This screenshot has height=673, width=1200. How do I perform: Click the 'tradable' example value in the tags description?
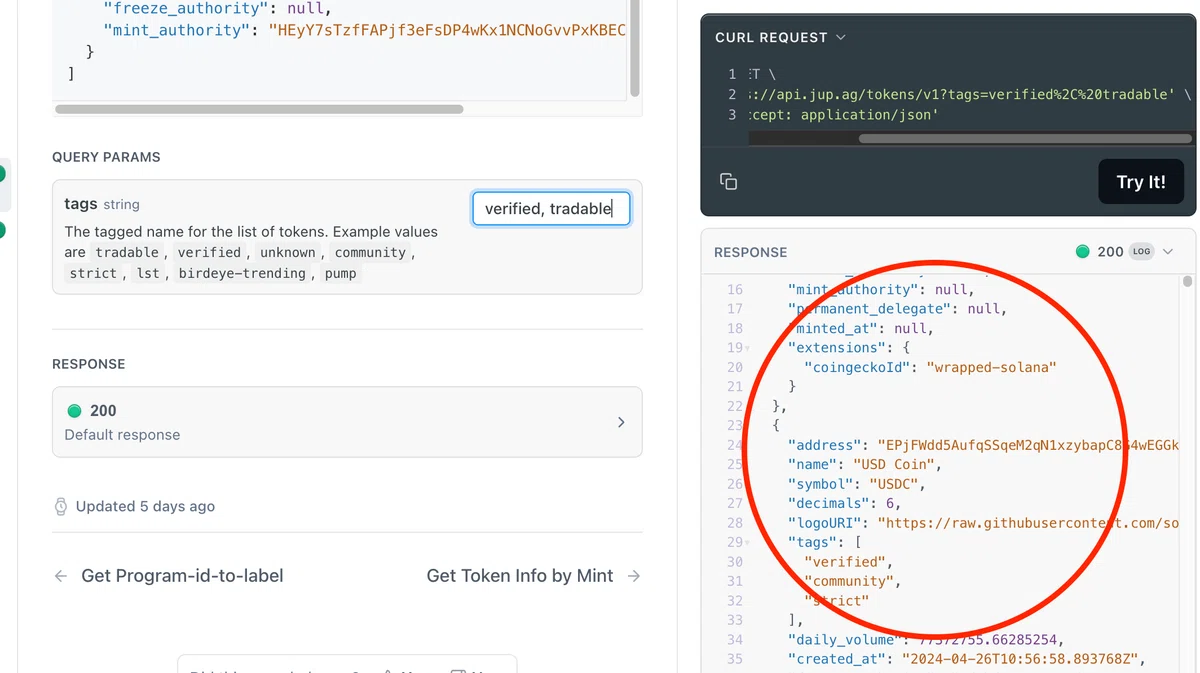127,253
